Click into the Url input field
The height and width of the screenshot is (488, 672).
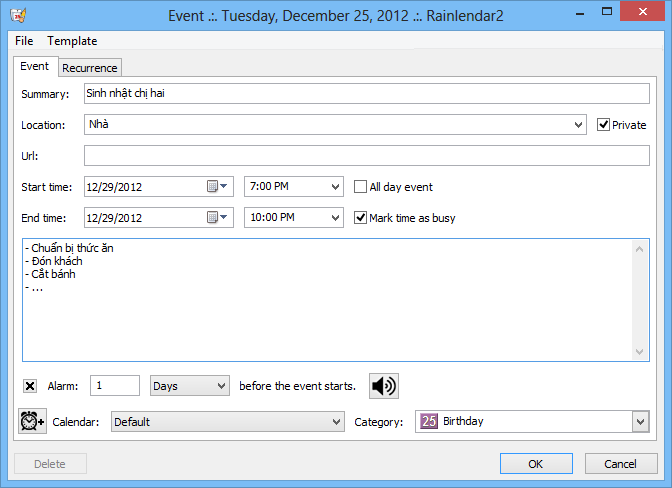(x=366, y=156)
